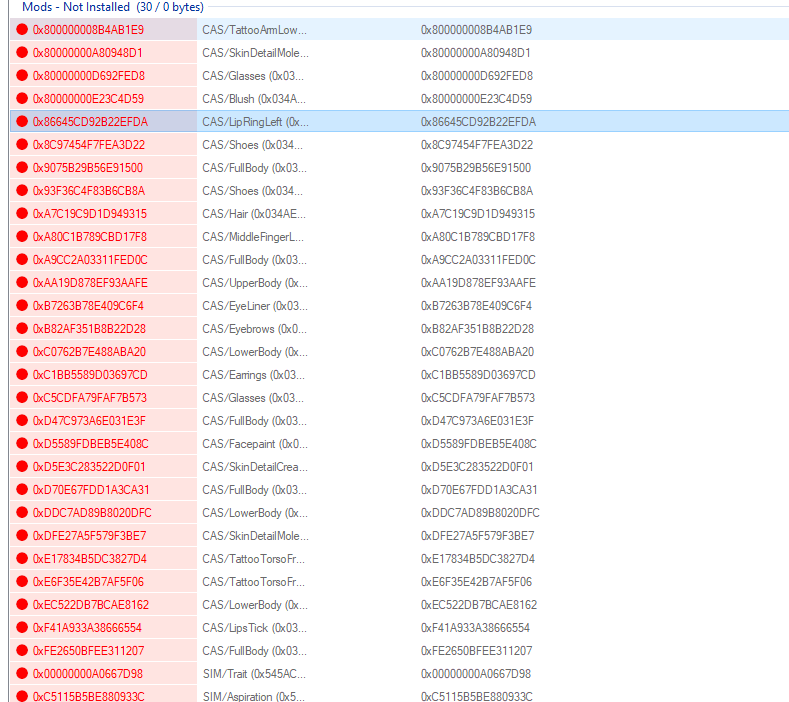
Task: Select red ID 0xE6F35E42B7AF5F06 in first column
Action: pyautogui.click(x=88, y=582)
